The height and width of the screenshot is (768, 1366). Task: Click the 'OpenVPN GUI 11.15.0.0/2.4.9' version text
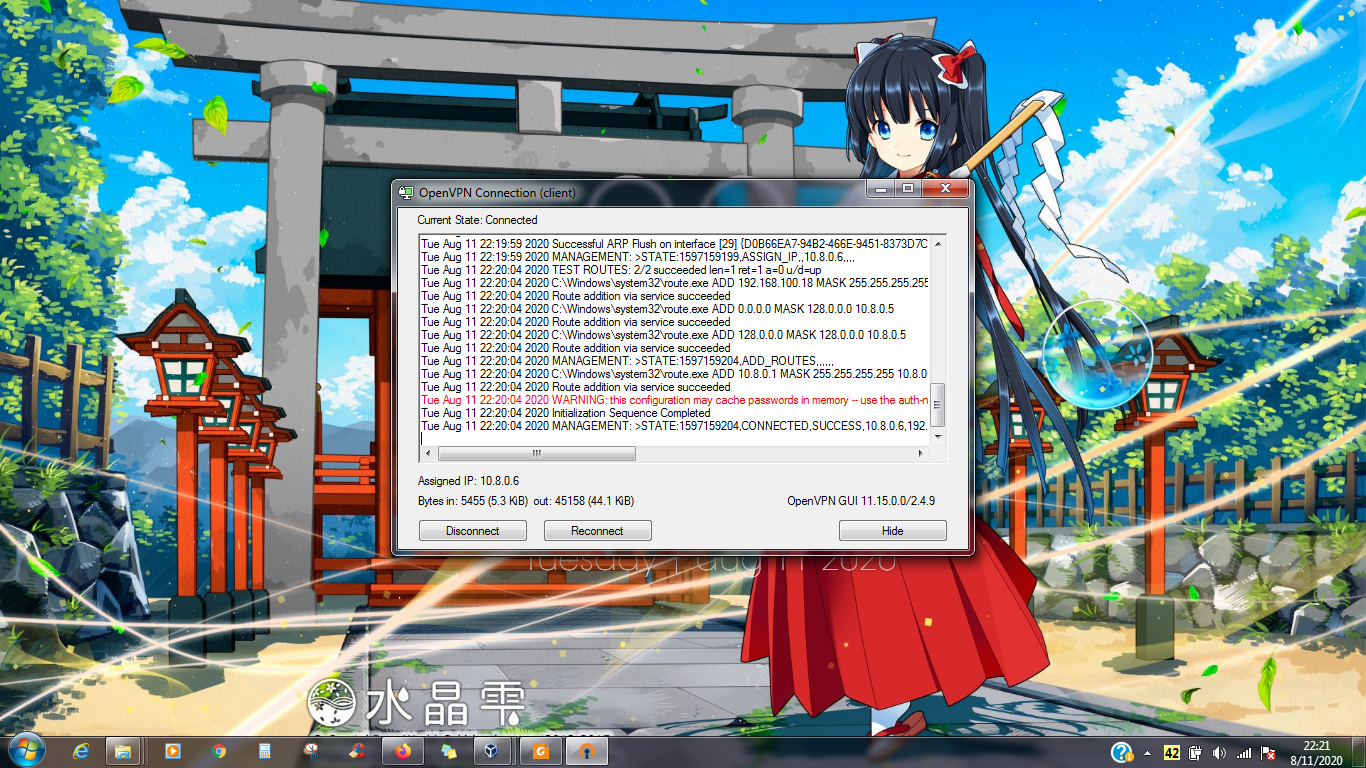(x=861, y=501)
